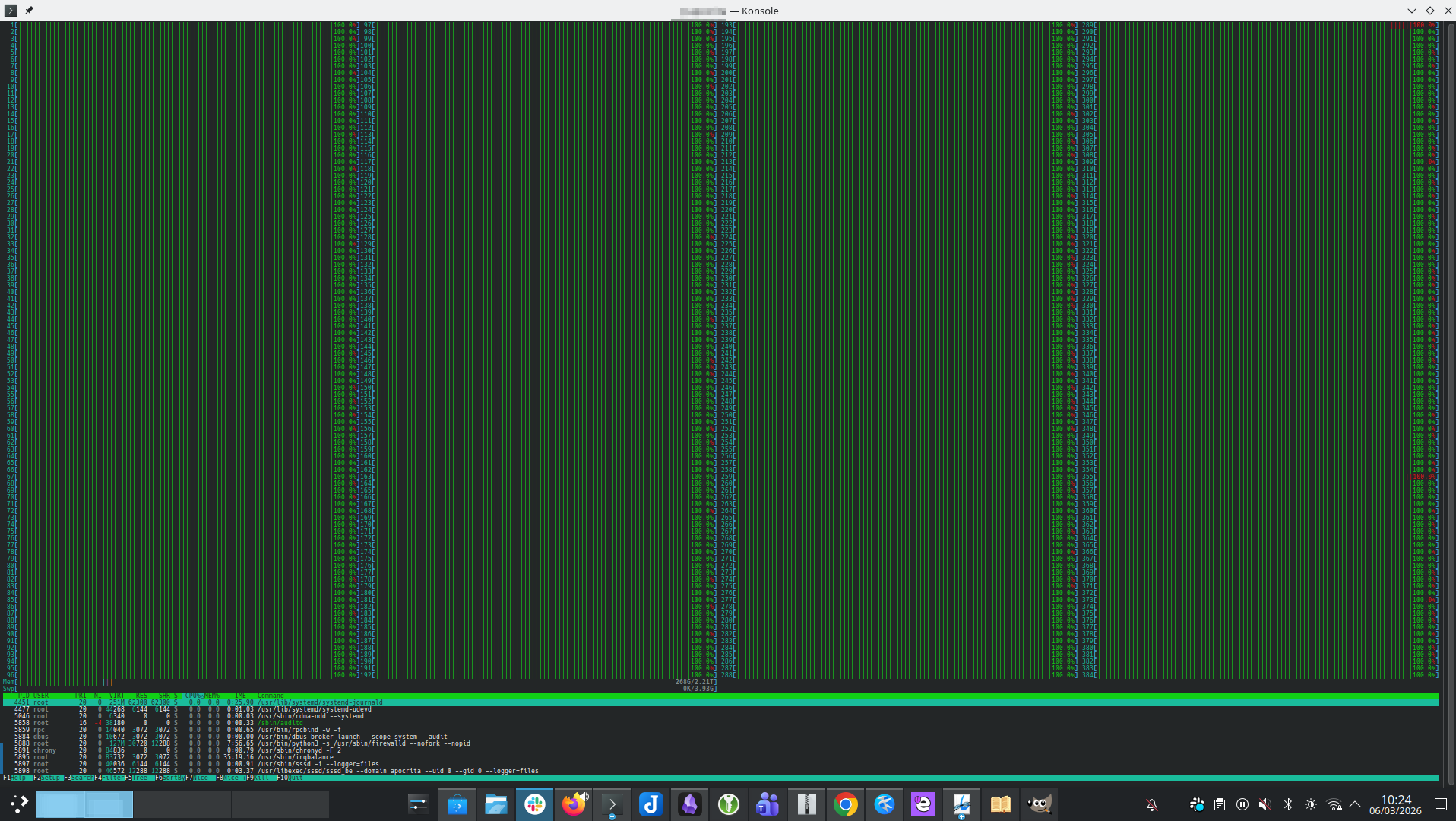This screenshot has width=1456, height=821.
Task: Launch GIMP from the taskbar
Action: tap(1039, 804)
